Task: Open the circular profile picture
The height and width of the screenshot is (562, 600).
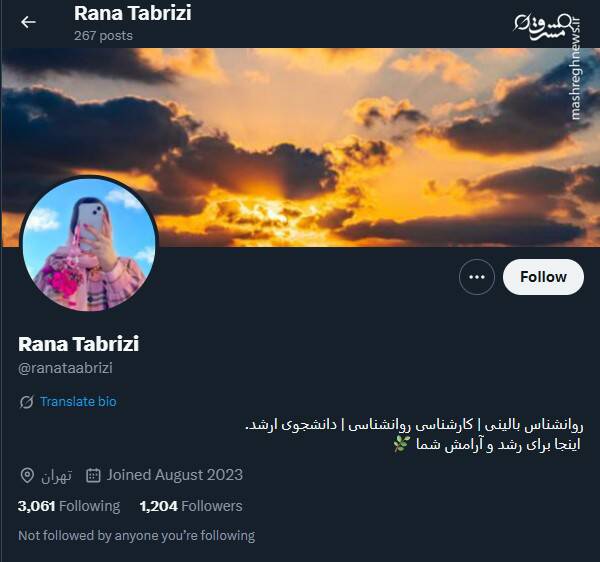Action: point(89,245)
